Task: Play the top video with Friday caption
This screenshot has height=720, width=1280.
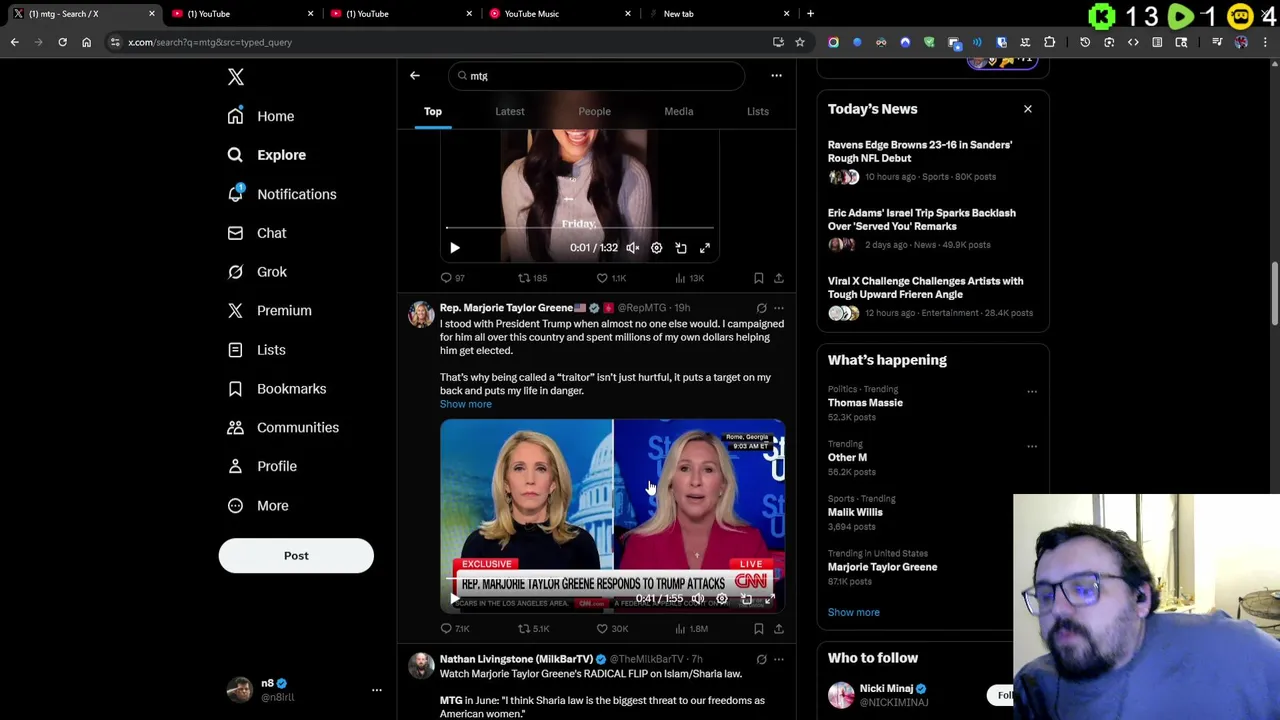Action: pos(455,248)
